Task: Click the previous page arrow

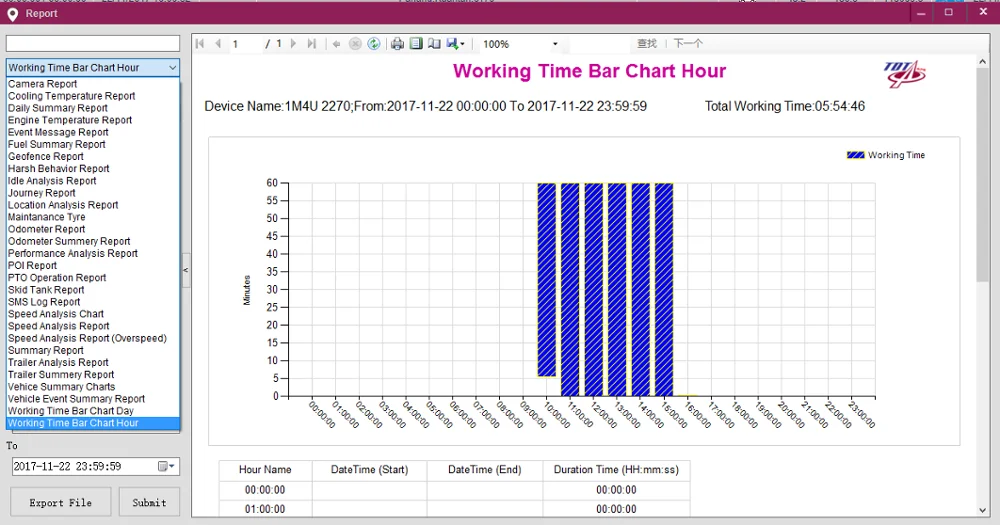Action: [217, 44]
